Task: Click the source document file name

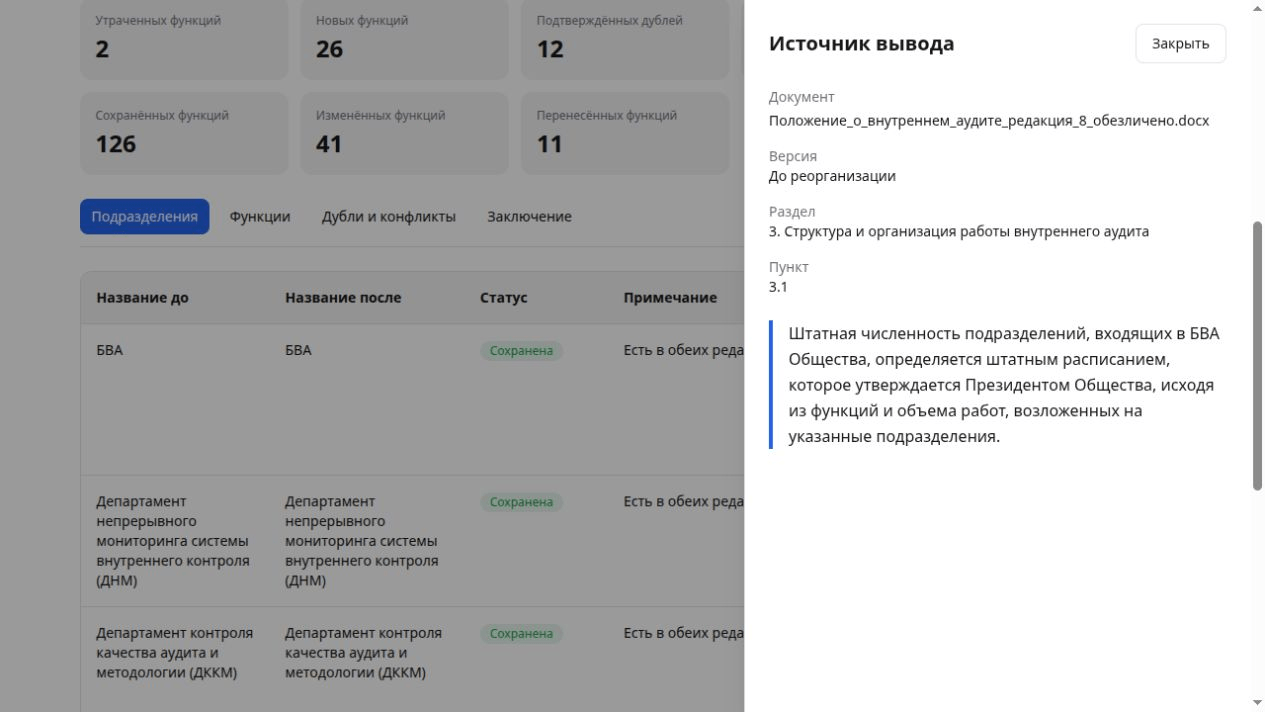Action: coord(989,121)
